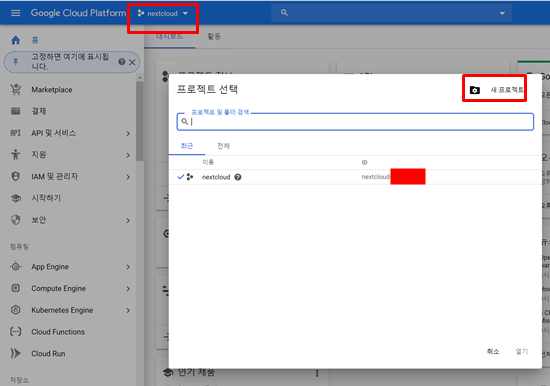
Task: Expand the Compute Engine submenu arrow
Action: [x=128, y=289]
